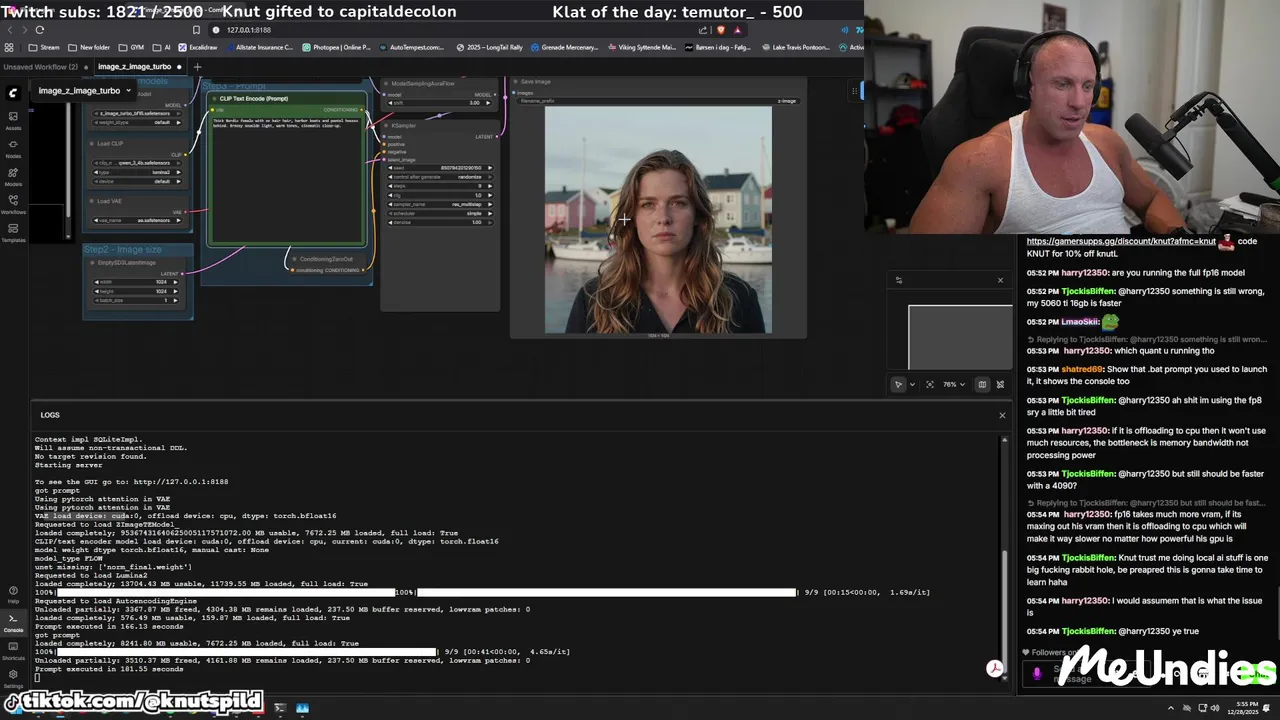Collapse the Load CLIP node
This screenshot has height=720, width=1280.
[x=90, y=144]
